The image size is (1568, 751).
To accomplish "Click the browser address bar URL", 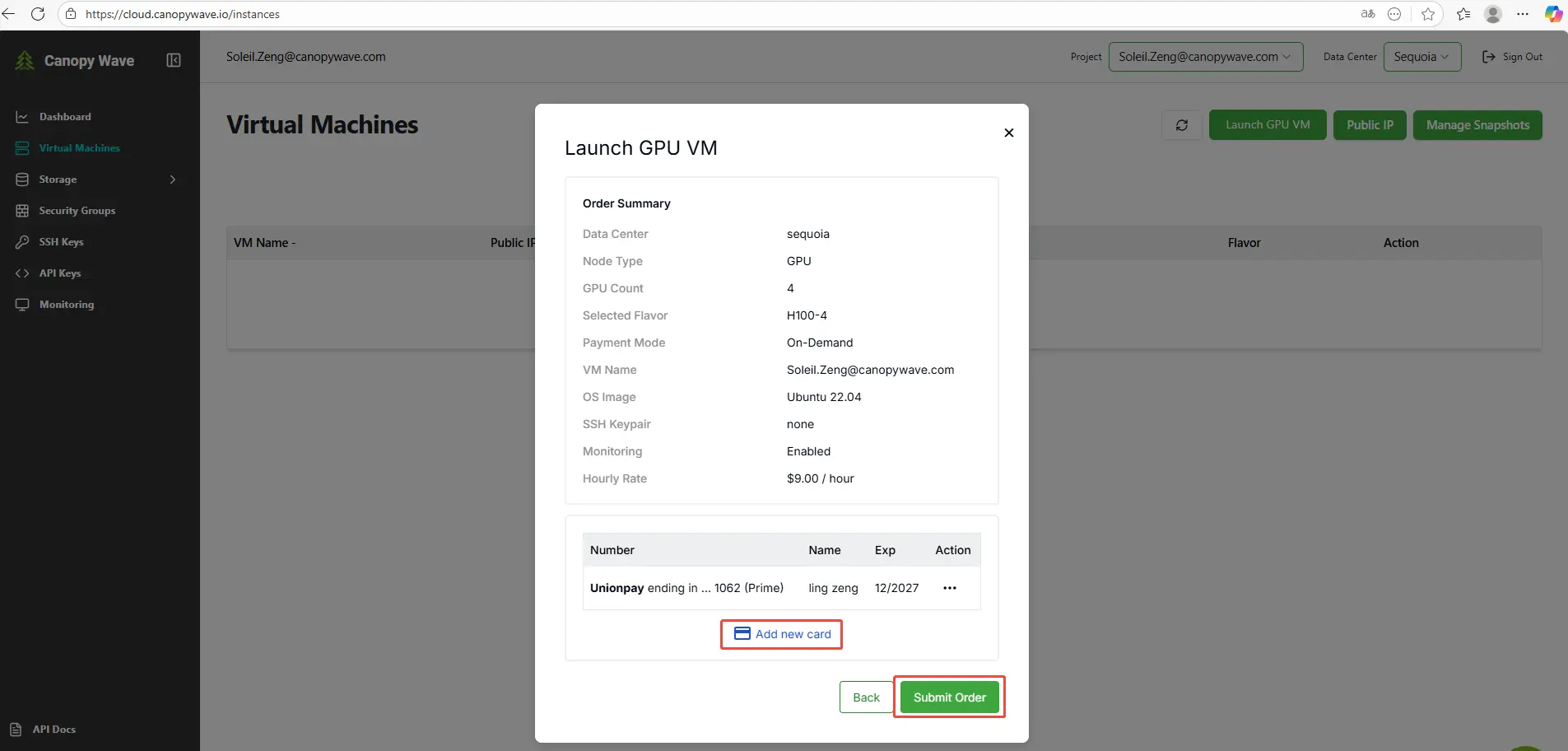I will point(183,14).
